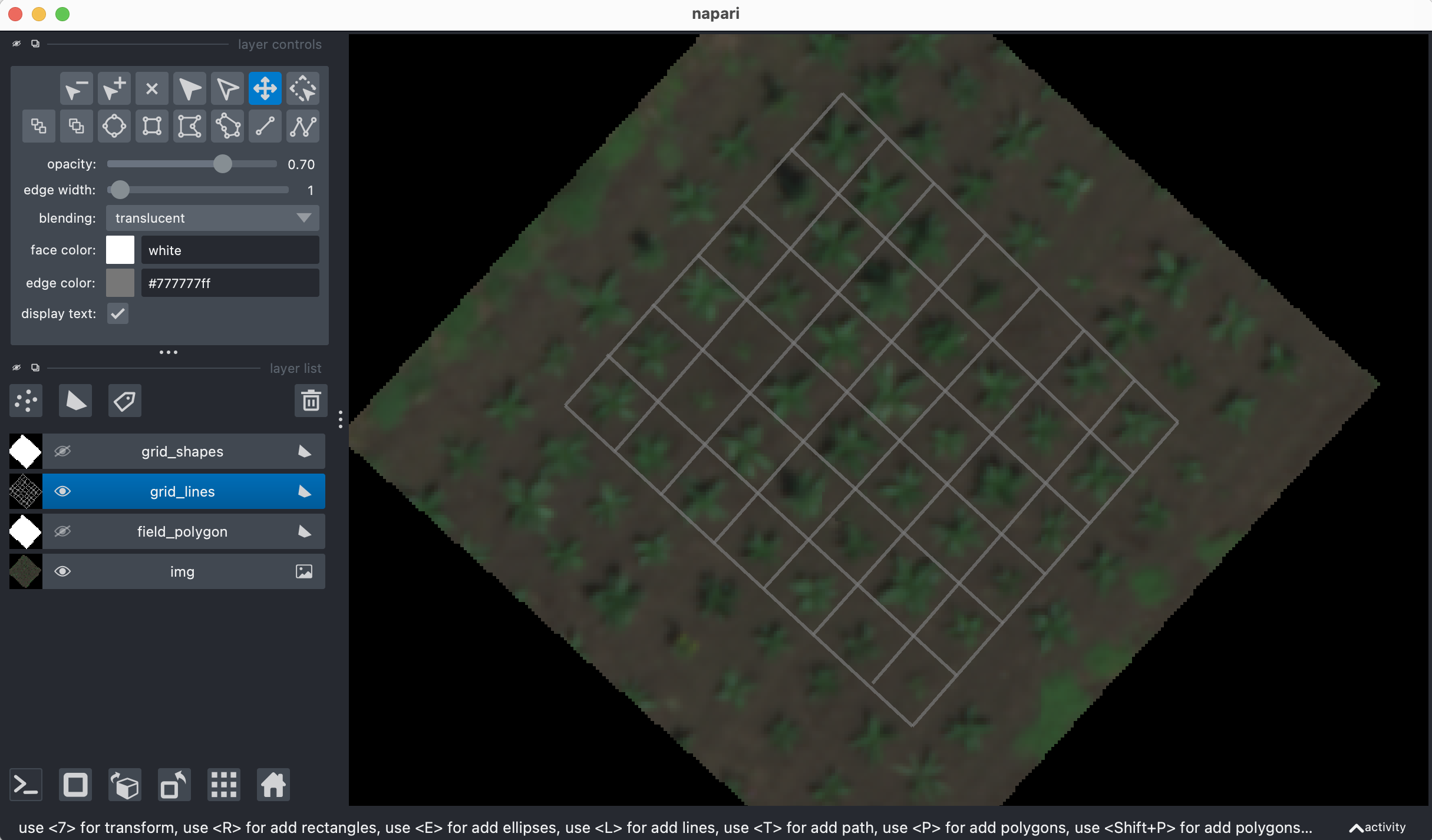Screen dimensions: 1432x840
Task: Move shape to back icon
Action: click(38, 126)
